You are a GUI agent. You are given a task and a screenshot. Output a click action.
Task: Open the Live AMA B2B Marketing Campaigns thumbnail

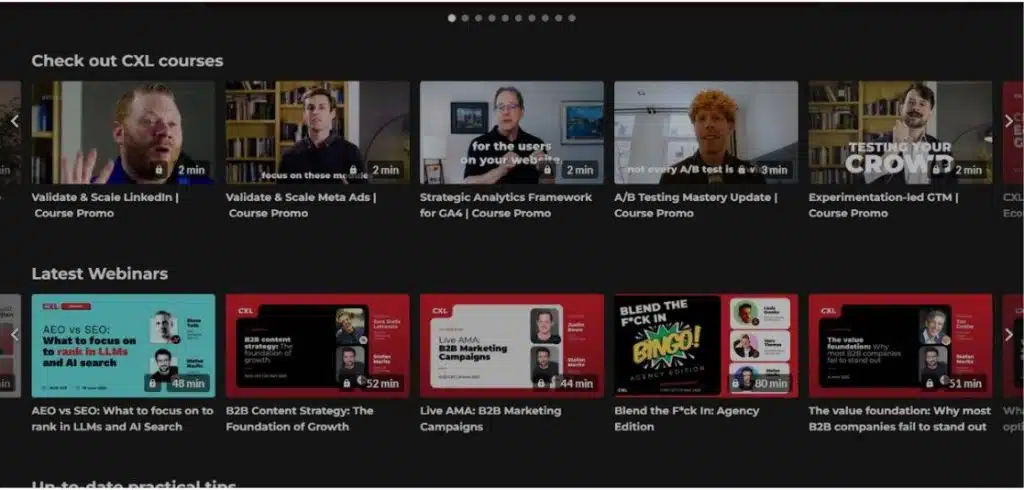click(511, 346)
